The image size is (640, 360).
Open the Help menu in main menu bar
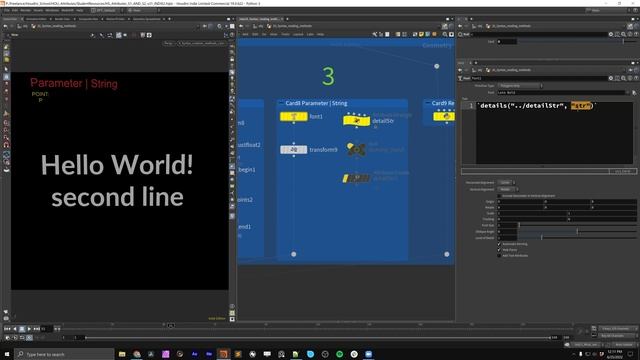pyautogui.click(x=80, y=10)
